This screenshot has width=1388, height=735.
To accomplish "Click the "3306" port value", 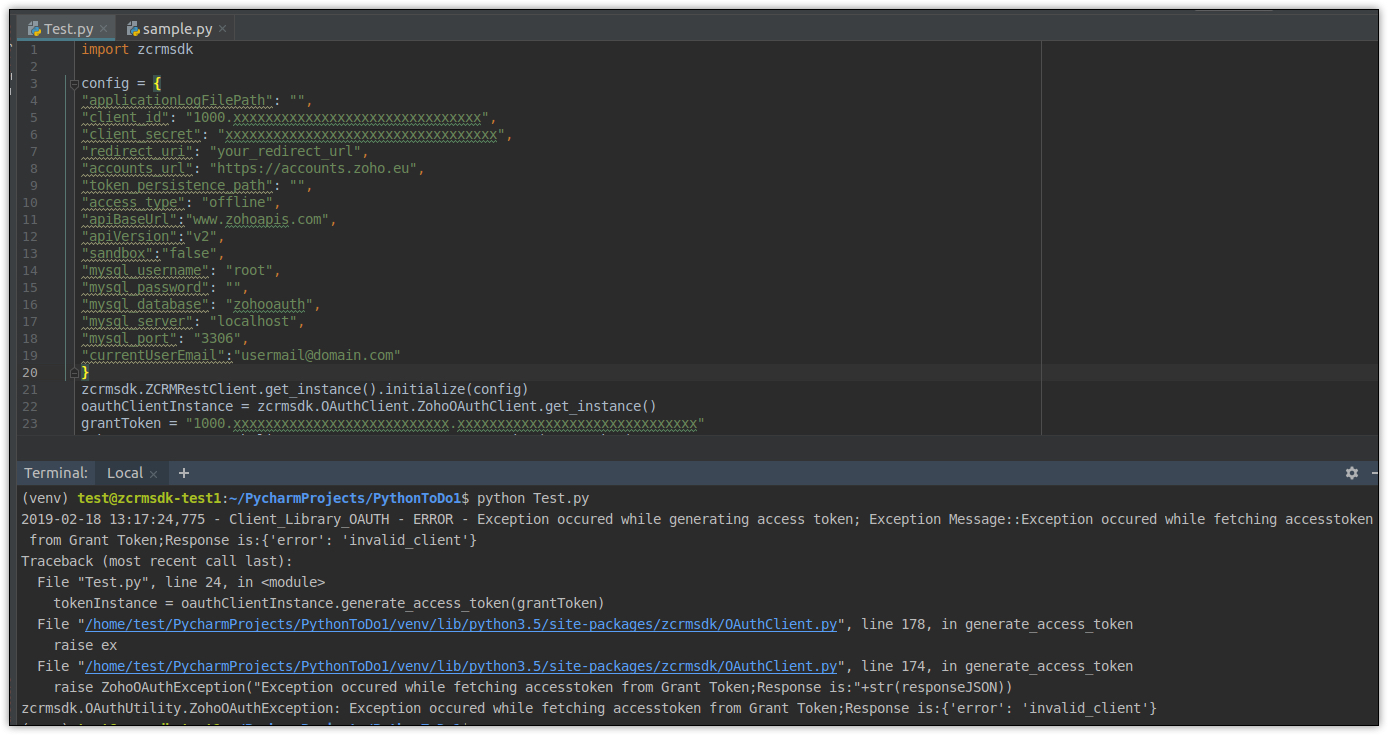I will [x=217, y=339].
